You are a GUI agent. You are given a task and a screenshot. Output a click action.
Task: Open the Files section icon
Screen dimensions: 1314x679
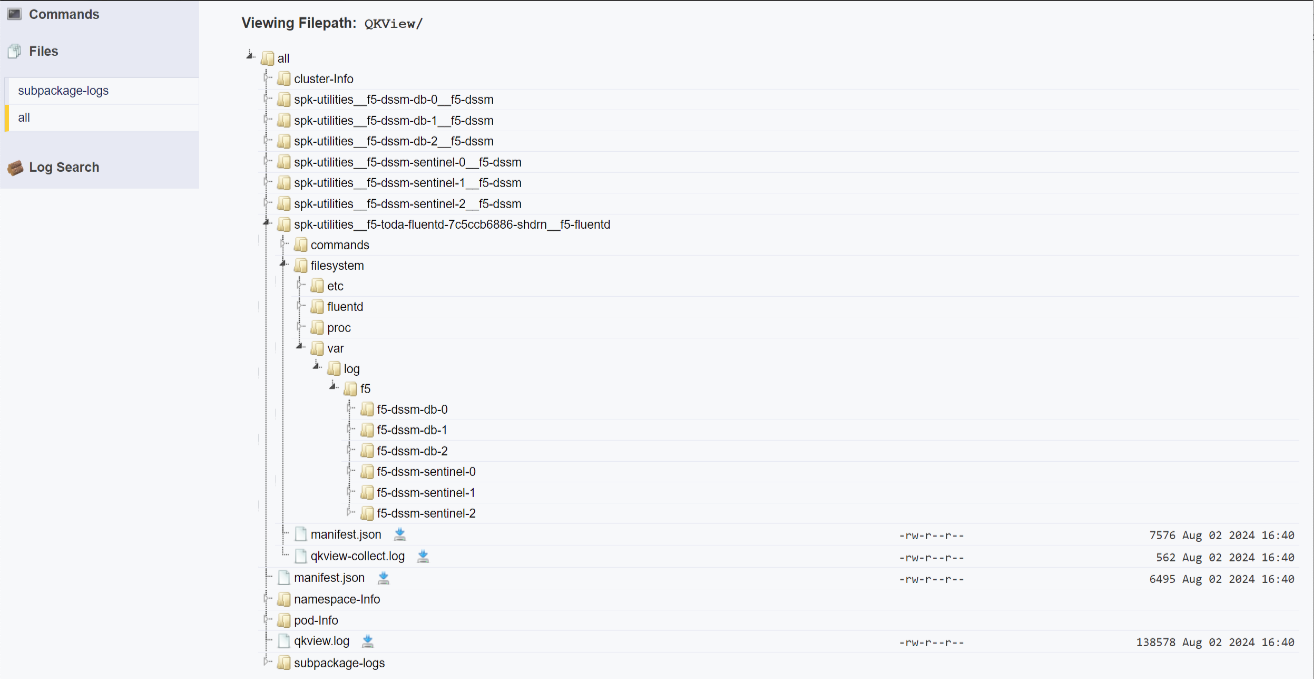click(14, 51)
